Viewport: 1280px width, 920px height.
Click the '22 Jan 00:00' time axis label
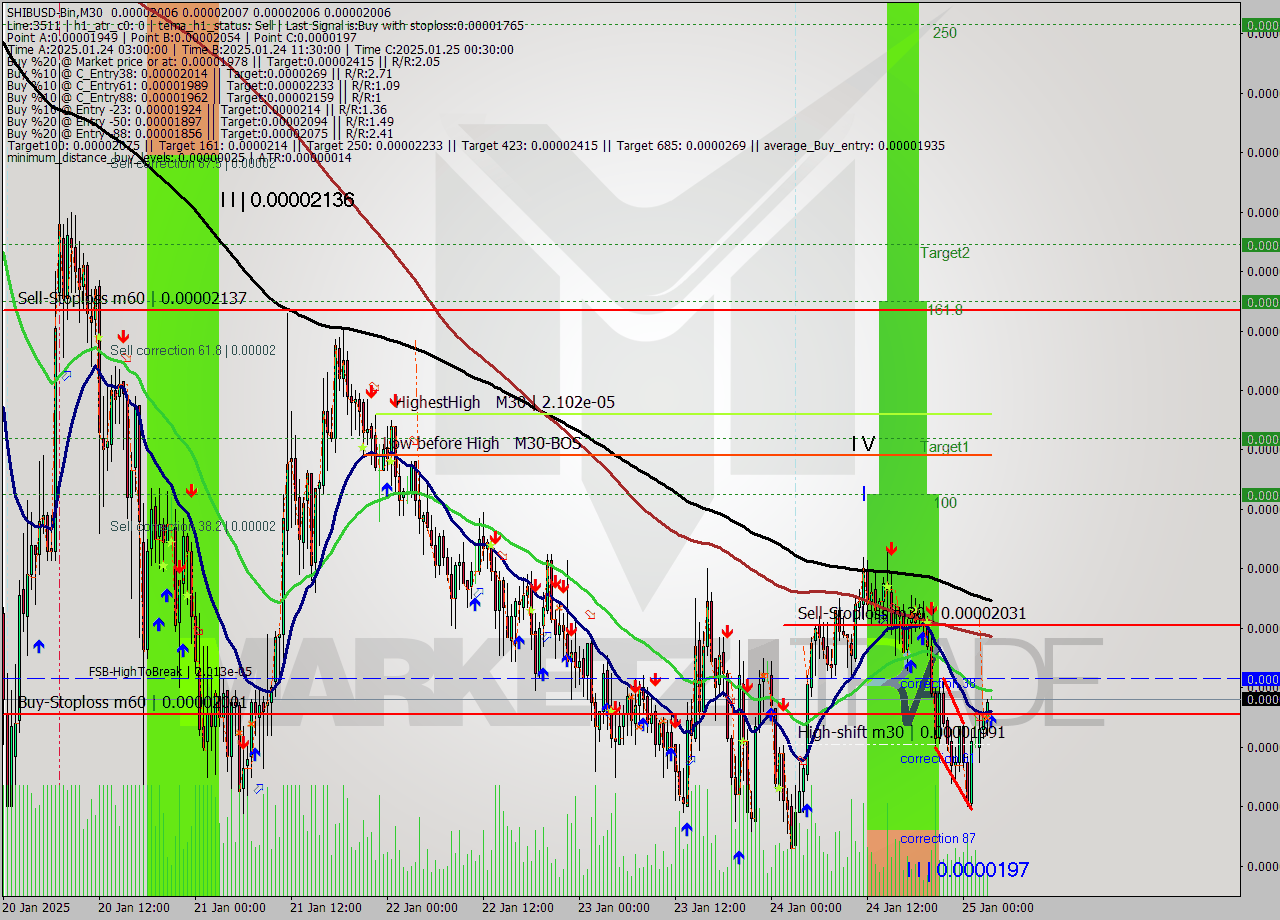point(421,908)
